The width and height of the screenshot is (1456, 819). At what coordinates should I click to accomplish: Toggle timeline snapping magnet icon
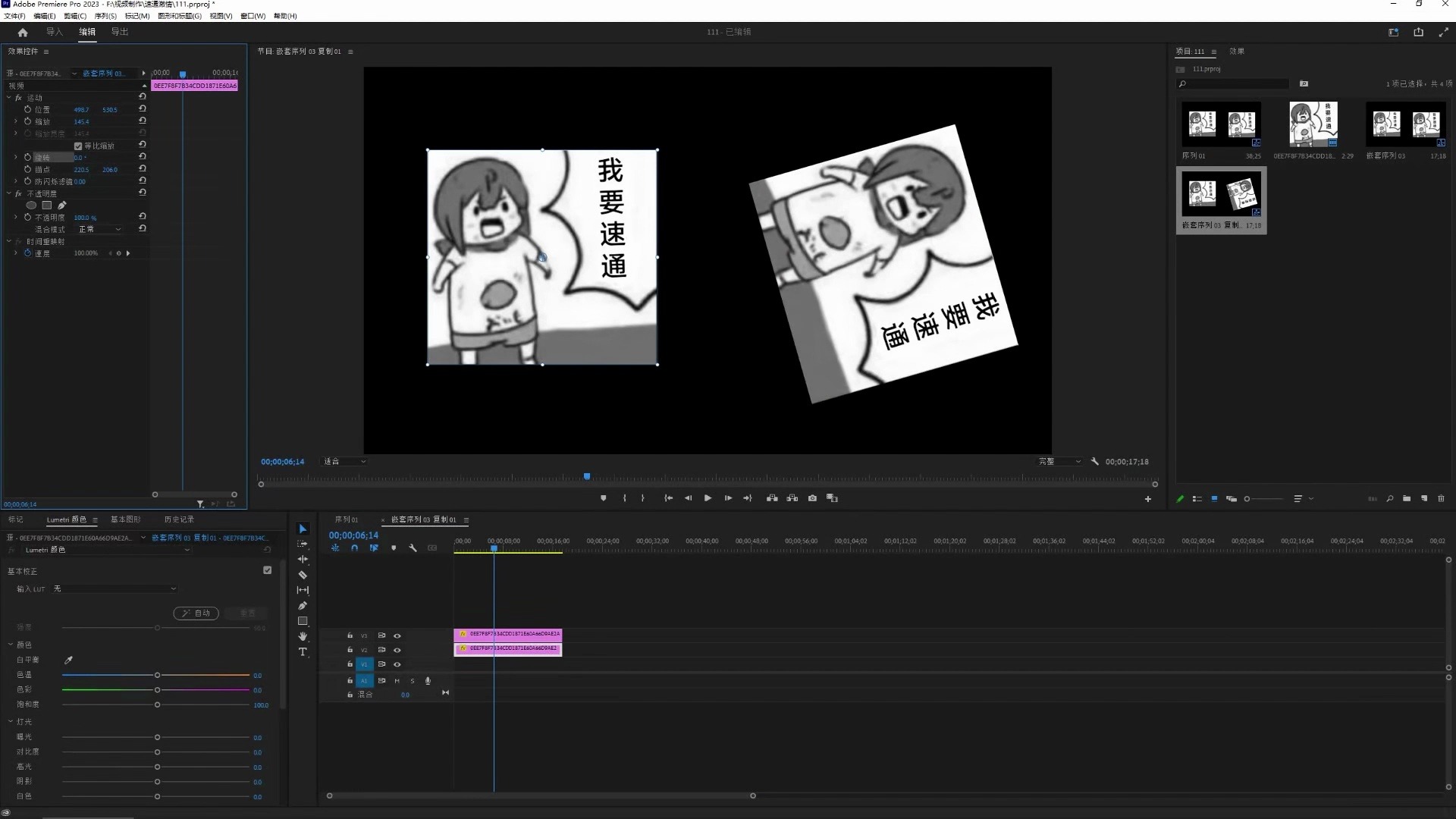point(354,548)
